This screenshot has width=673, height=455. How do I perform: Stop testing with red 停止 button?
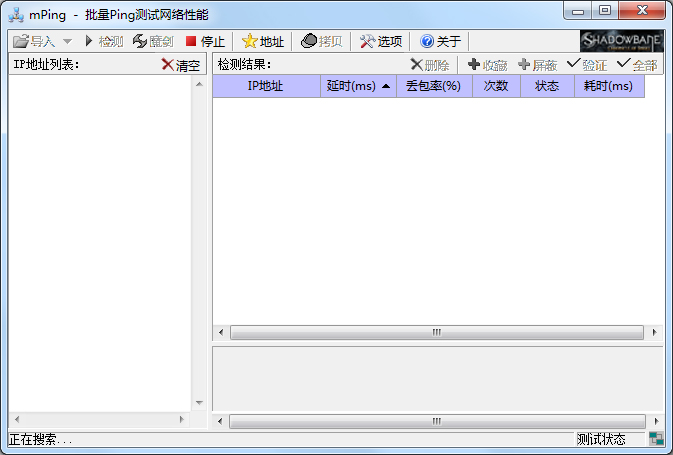point(191,41)
